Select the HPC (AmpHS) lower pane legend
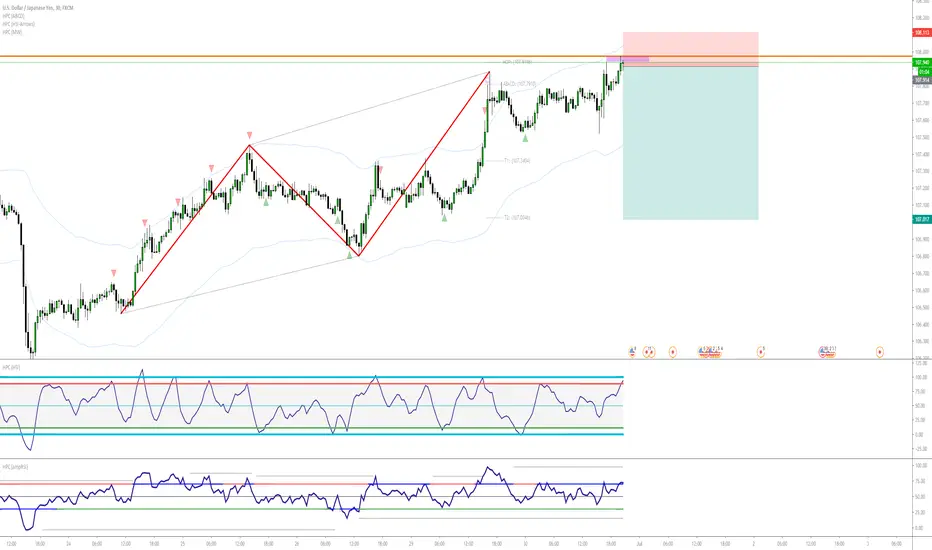This screenshot has width=932, height=550. (x=15, y=467)
